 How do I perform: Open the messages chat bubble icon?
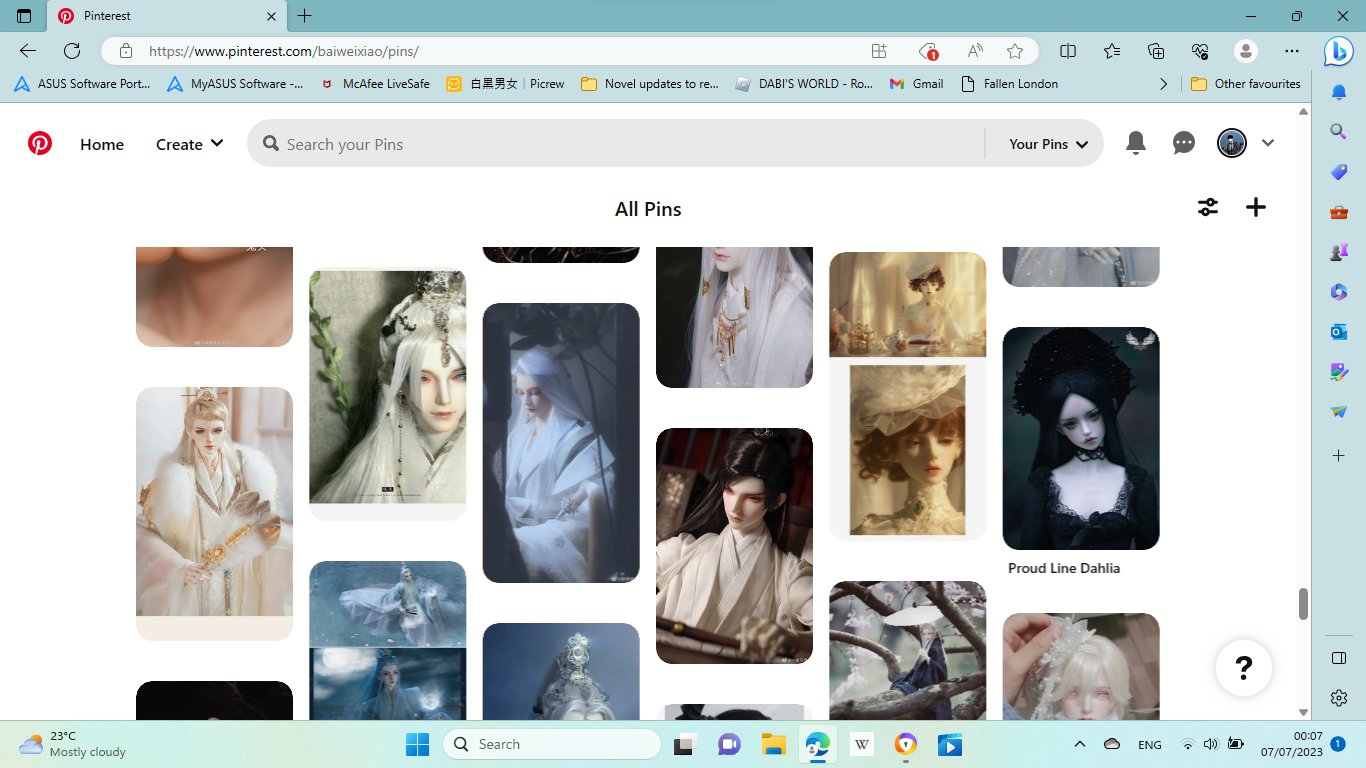(x=1183, y=143)
